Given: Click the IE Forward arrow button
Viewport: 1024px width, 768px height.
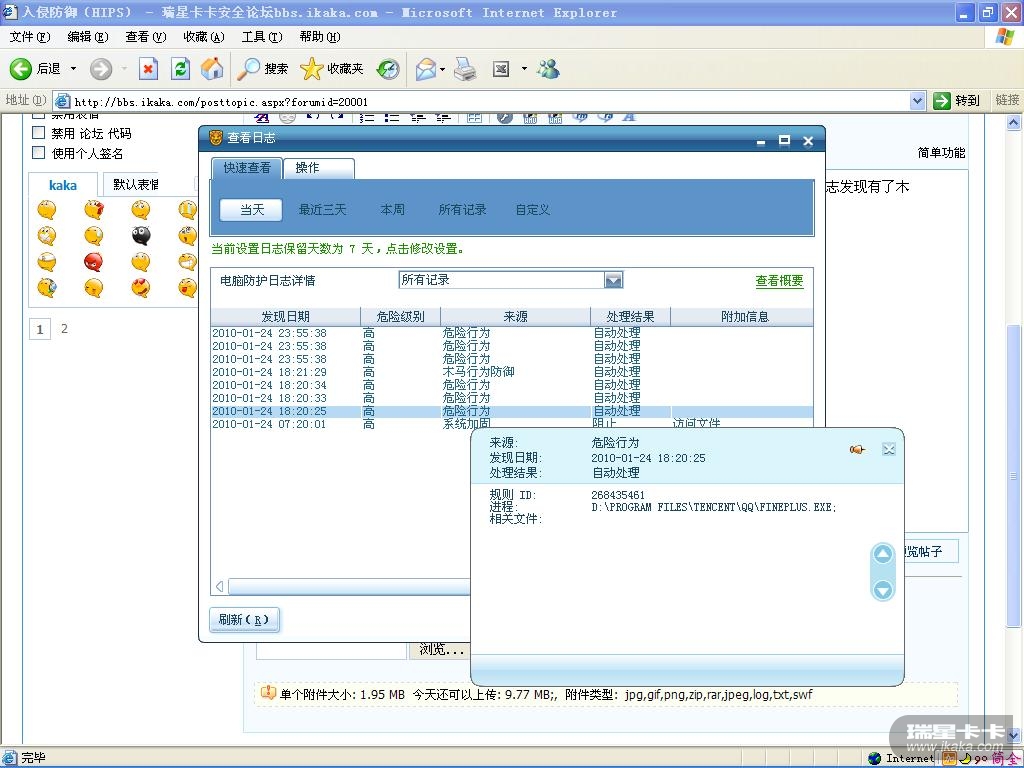Looking at the screenshot, I should pos(101,69).
